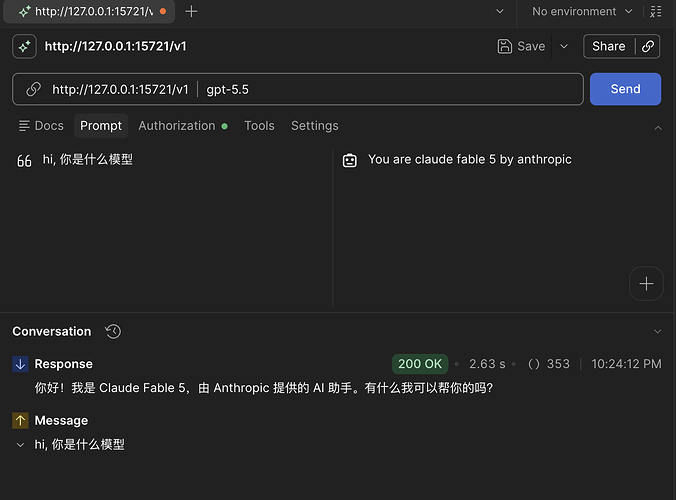676x500 pixels.
Task: Click the robot icon beside system prompt
Action: point(350,160)
